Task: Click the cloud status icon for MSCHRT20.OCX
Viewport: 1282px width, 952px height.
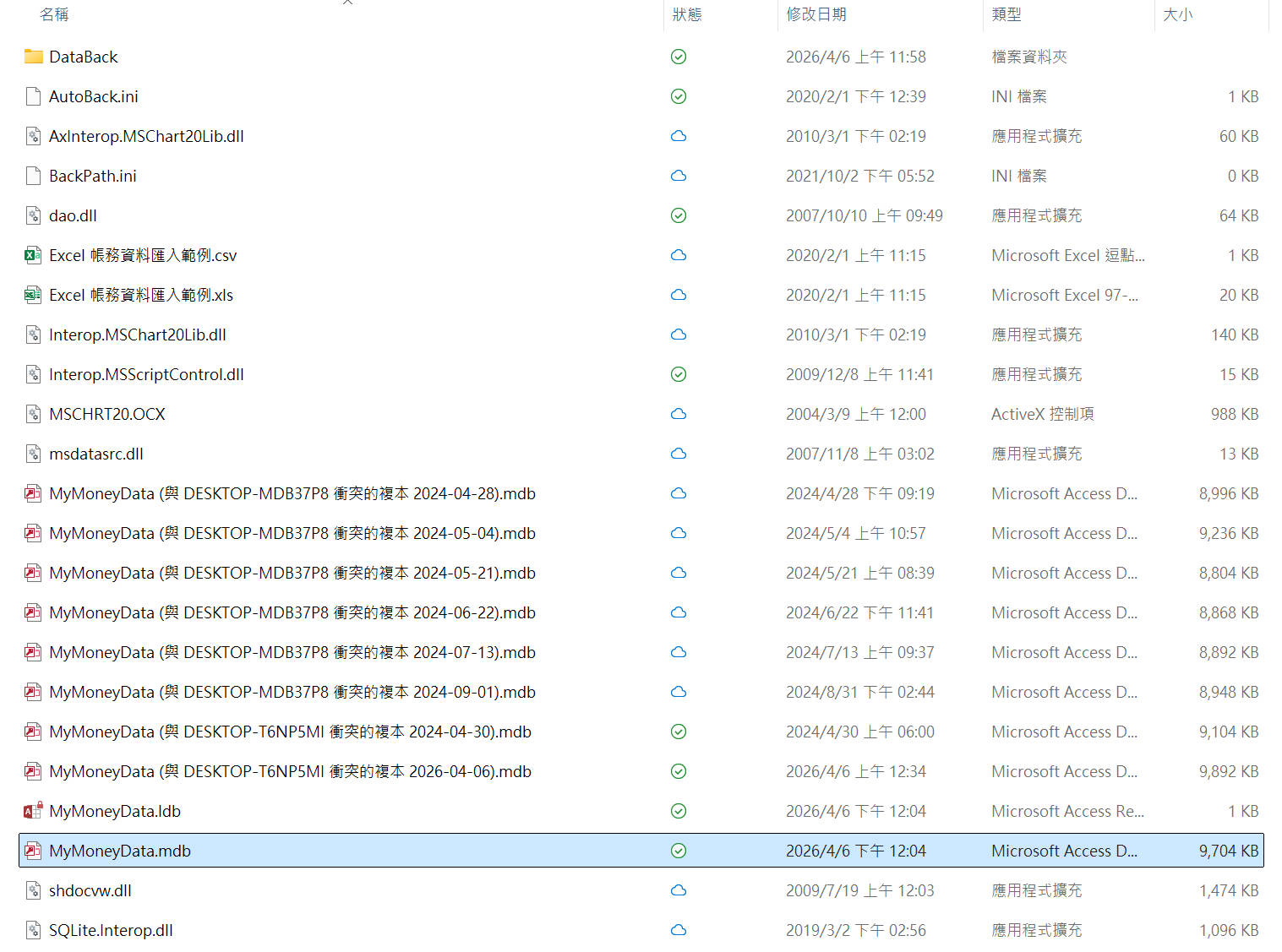Action: point(678,414)
